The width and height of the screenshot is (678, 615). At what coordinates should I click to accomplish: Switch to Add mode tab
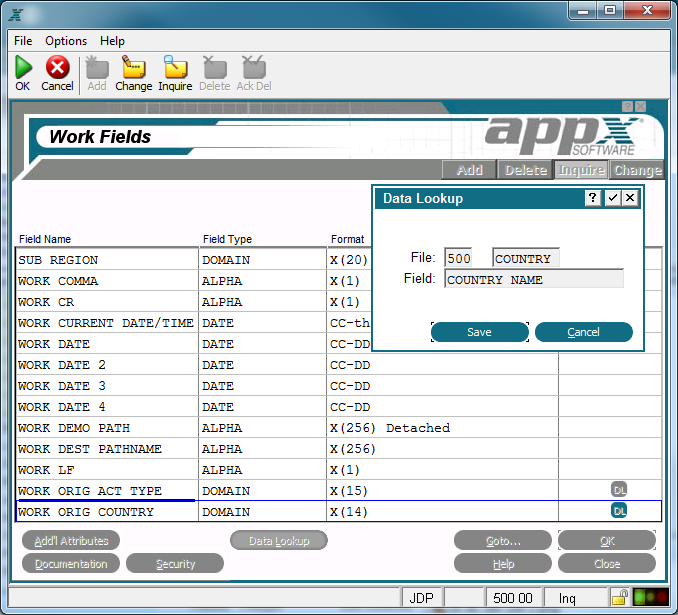coord(469,170)
